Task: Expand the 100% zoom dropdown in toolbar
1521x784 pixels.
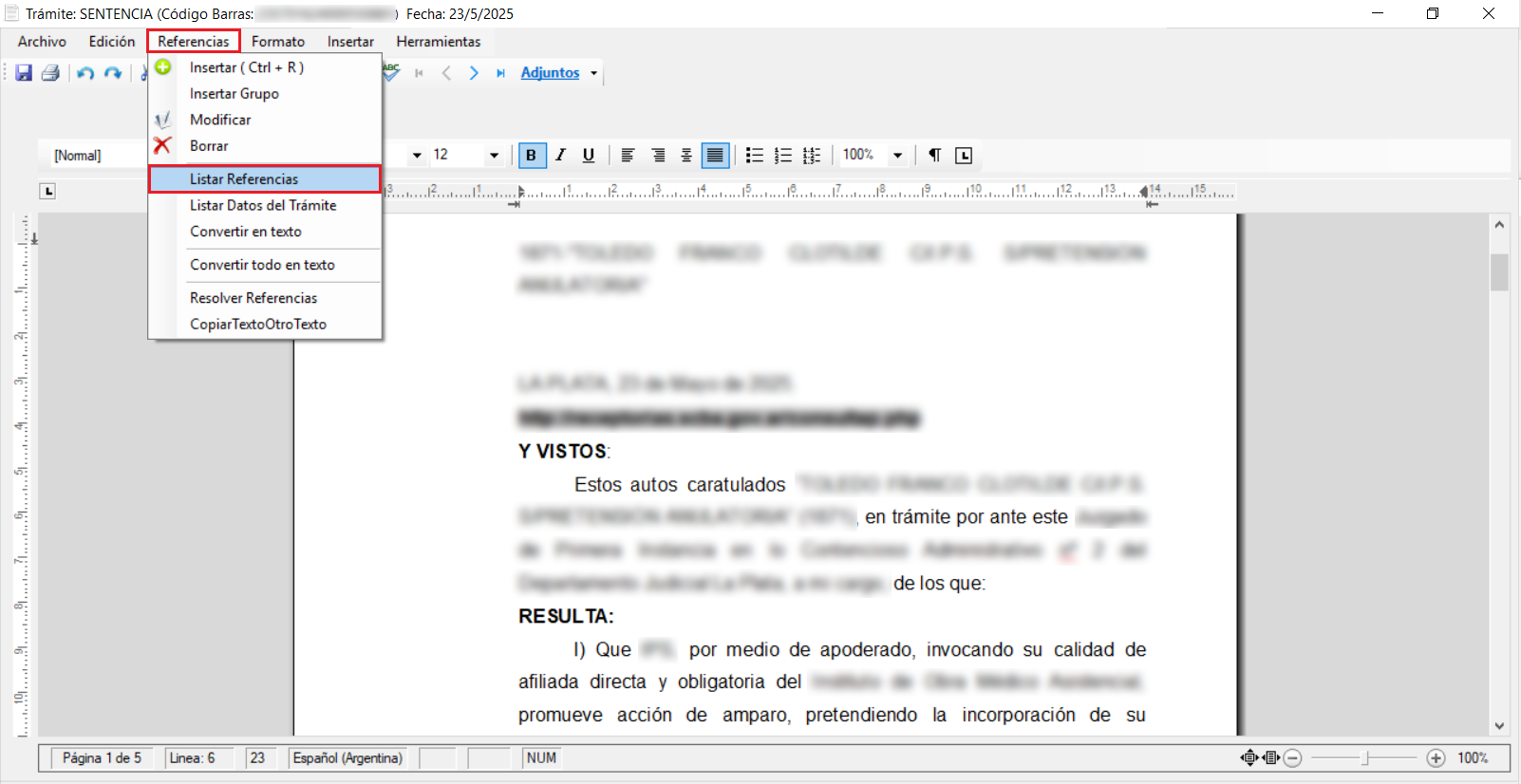Action: point(897,156)
